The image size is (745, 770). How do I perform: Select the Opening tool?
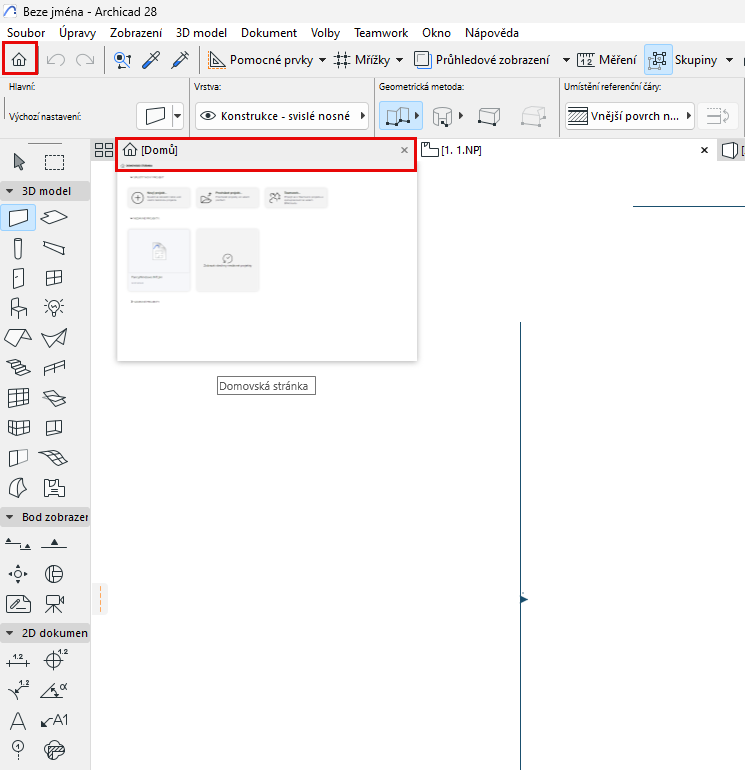point(54,427)
